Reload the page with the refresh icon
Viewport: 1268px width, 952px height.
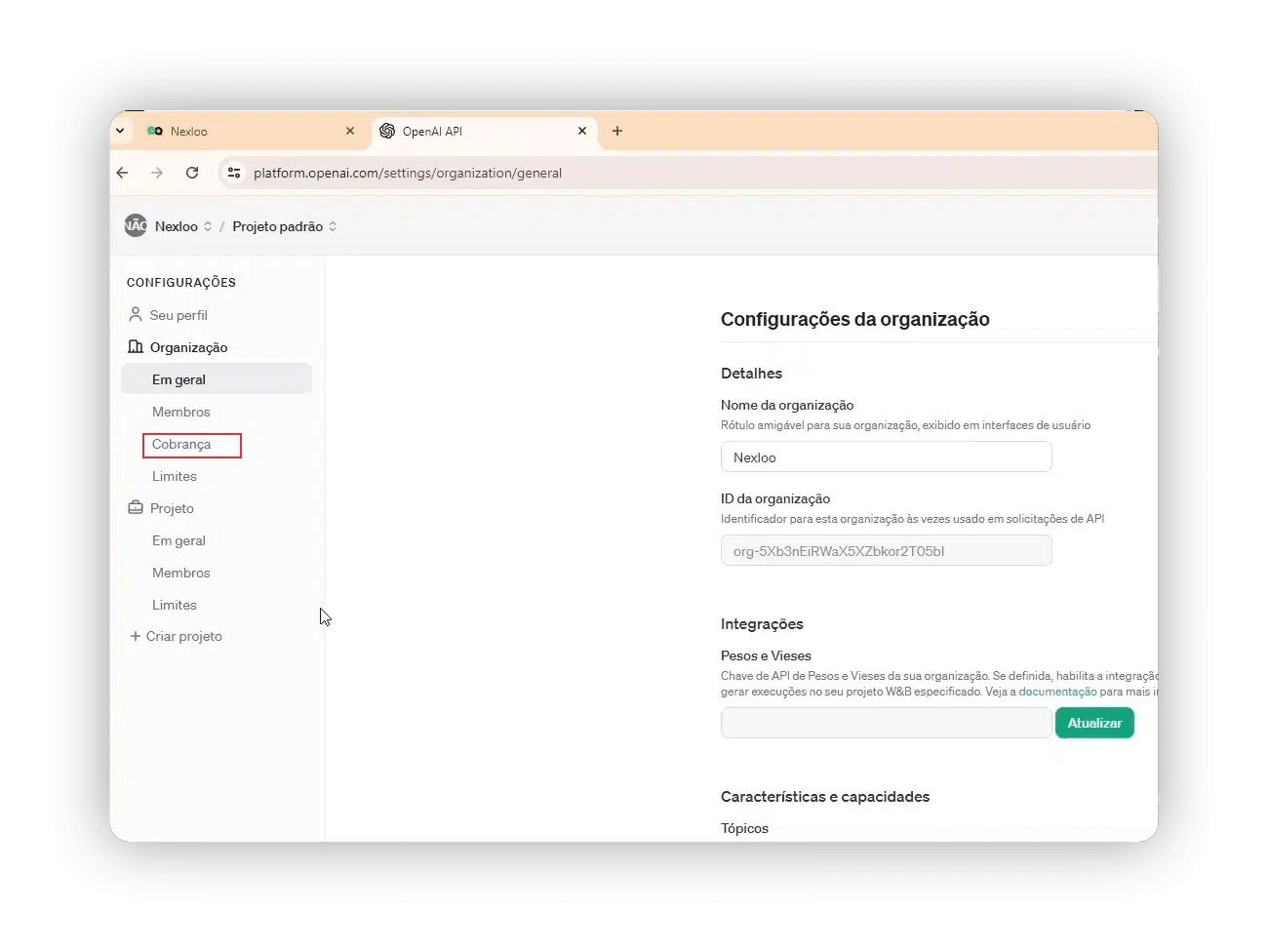(x=192, y=173)
